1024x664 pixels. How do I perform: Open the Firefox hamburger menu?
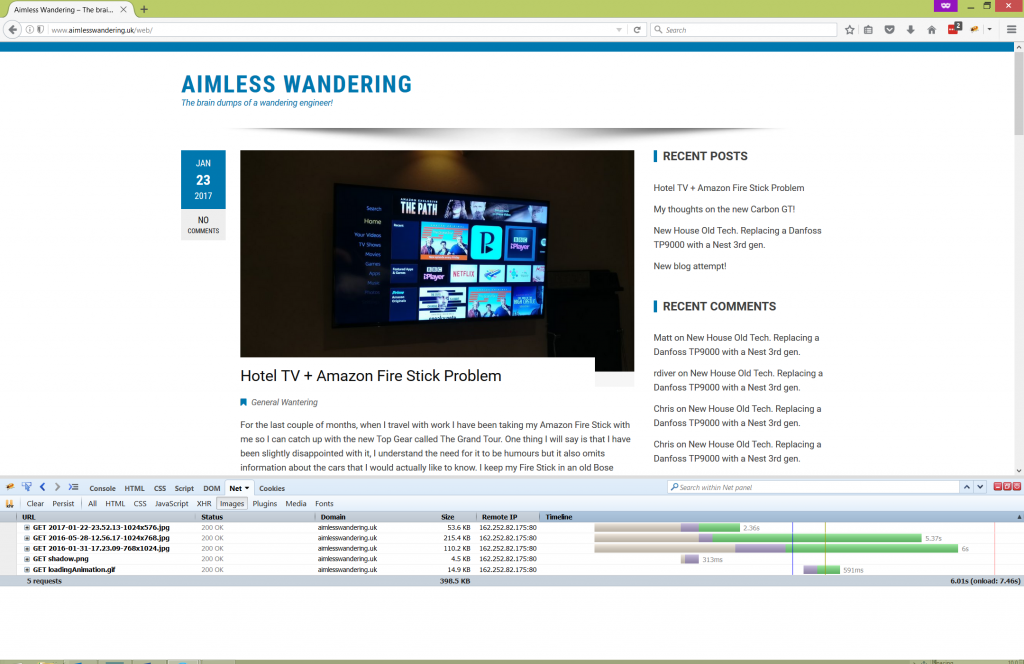[1011, 29]
